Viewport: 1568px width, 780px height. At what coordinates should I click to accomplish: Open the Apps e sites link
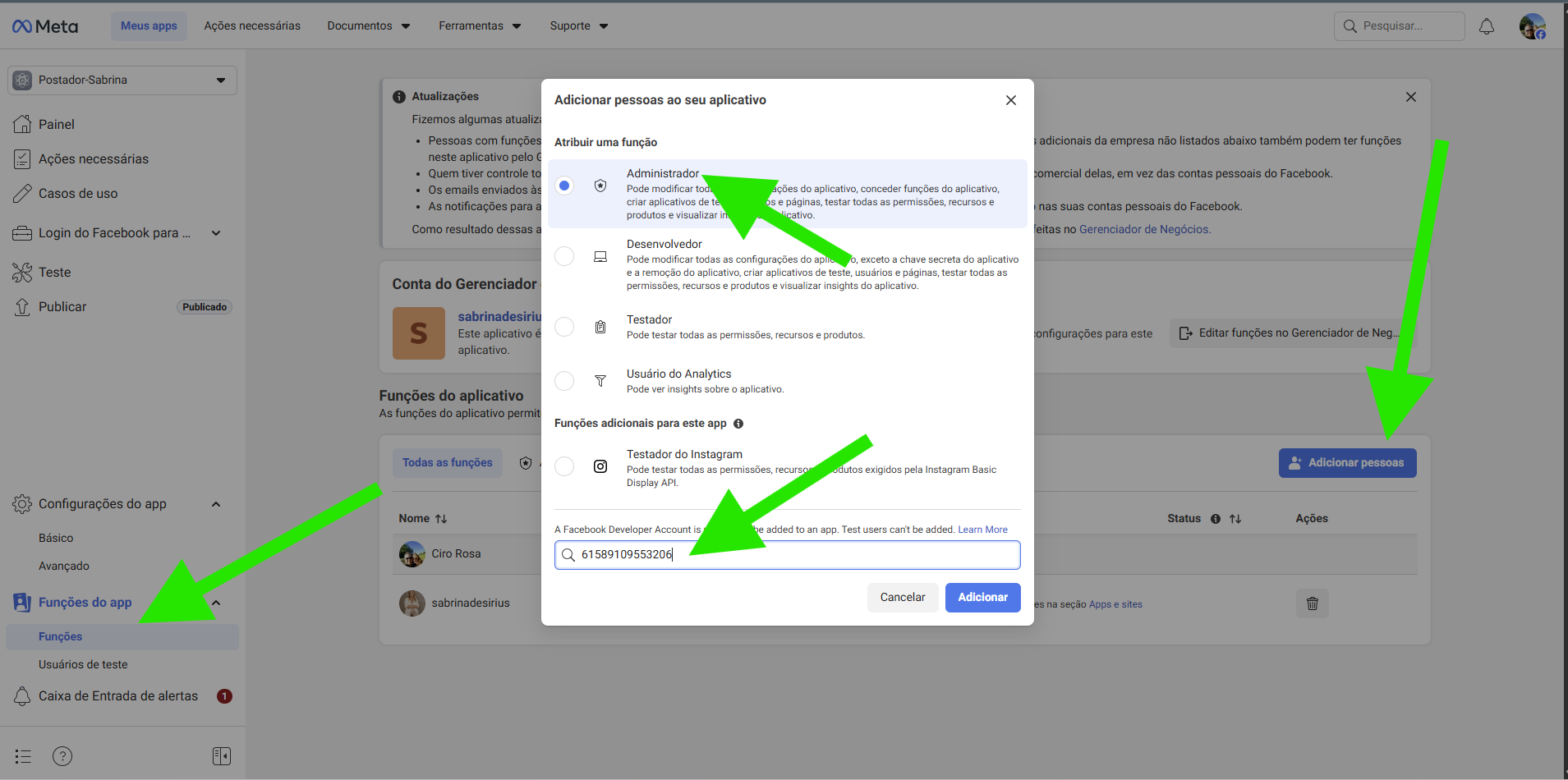1115,604
